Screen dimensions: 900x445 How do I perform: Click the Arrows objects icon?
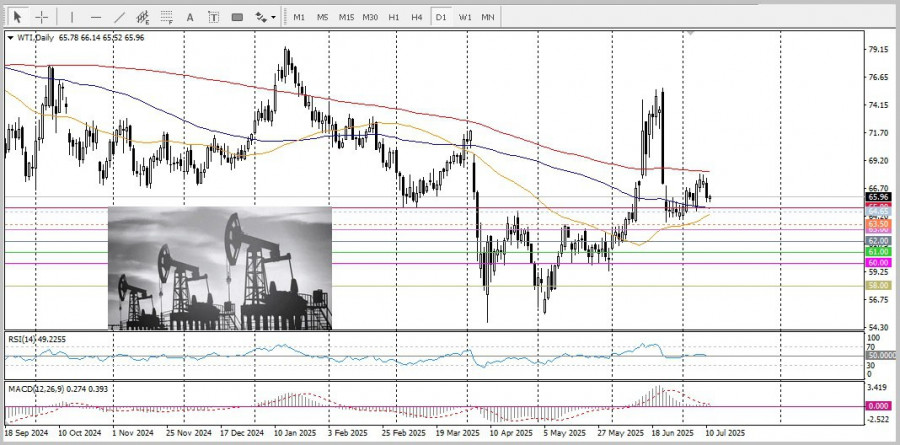pos(261,17)
